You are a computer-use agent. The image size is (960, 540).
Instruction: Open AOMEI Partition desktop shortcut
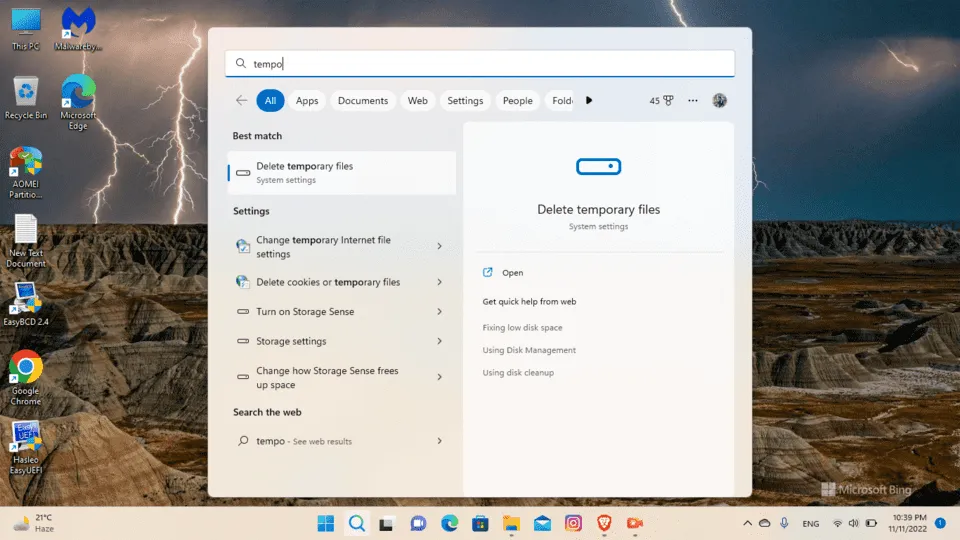(26, 173)
